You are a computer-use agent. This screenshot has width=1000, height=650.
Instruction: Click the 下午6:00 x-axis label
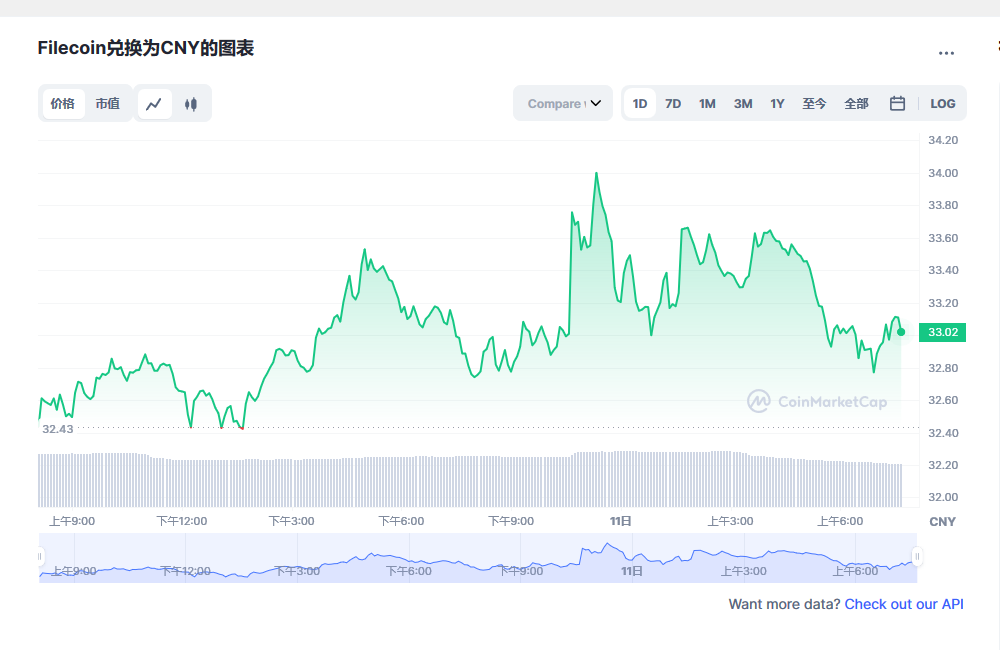401,521
